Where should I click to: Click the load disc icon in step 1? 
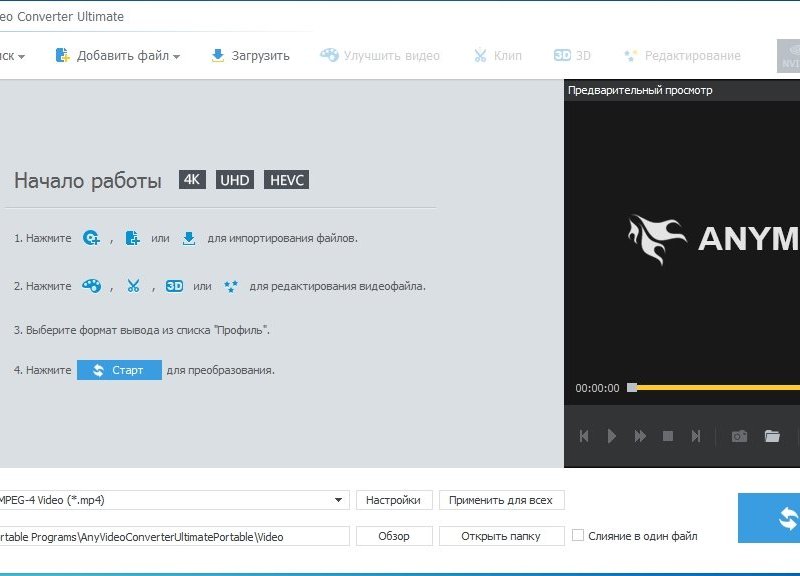tap(91, 238)
